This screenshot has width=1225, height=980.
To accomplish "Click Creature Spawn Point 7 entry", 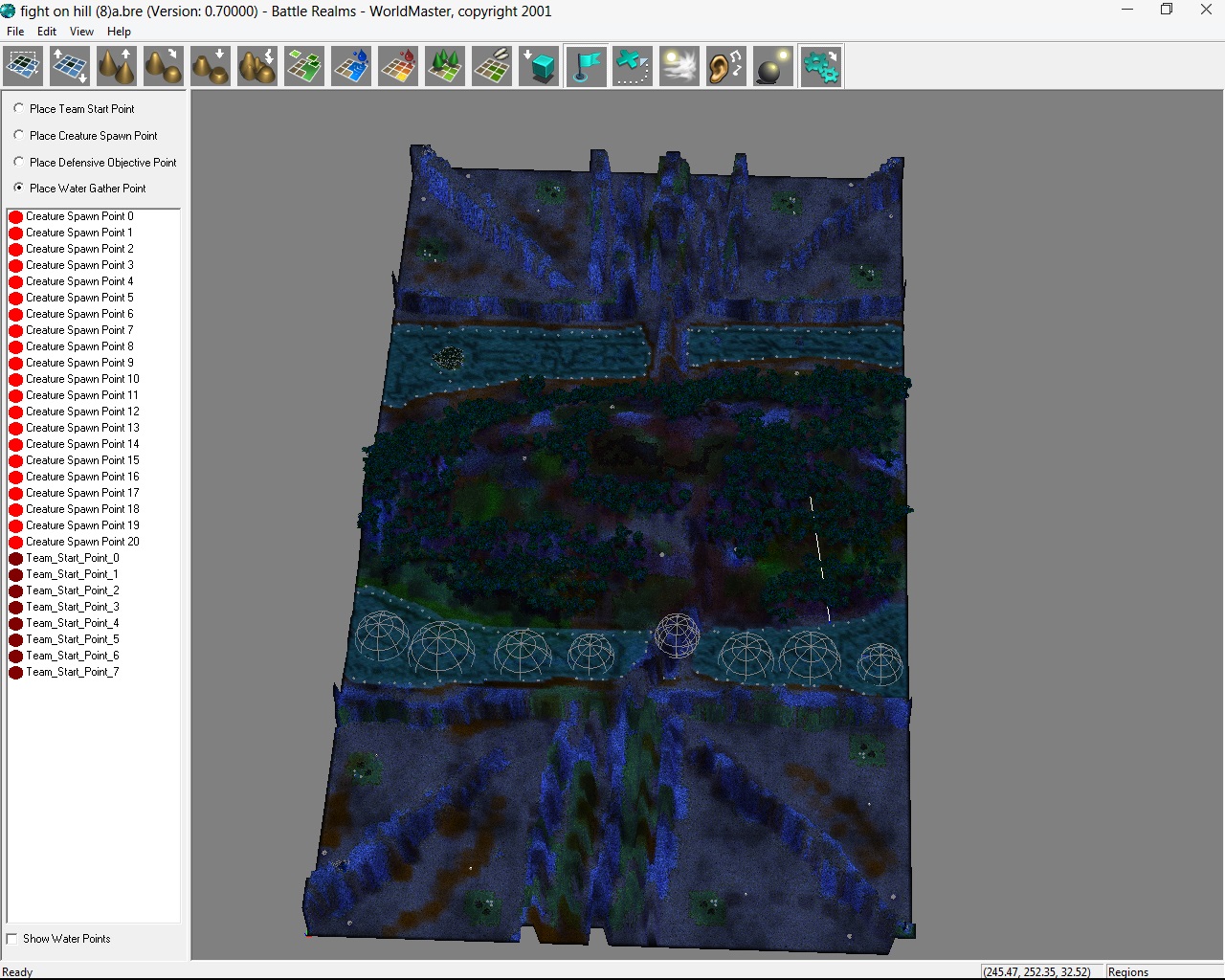I will [x=72, y=330].
